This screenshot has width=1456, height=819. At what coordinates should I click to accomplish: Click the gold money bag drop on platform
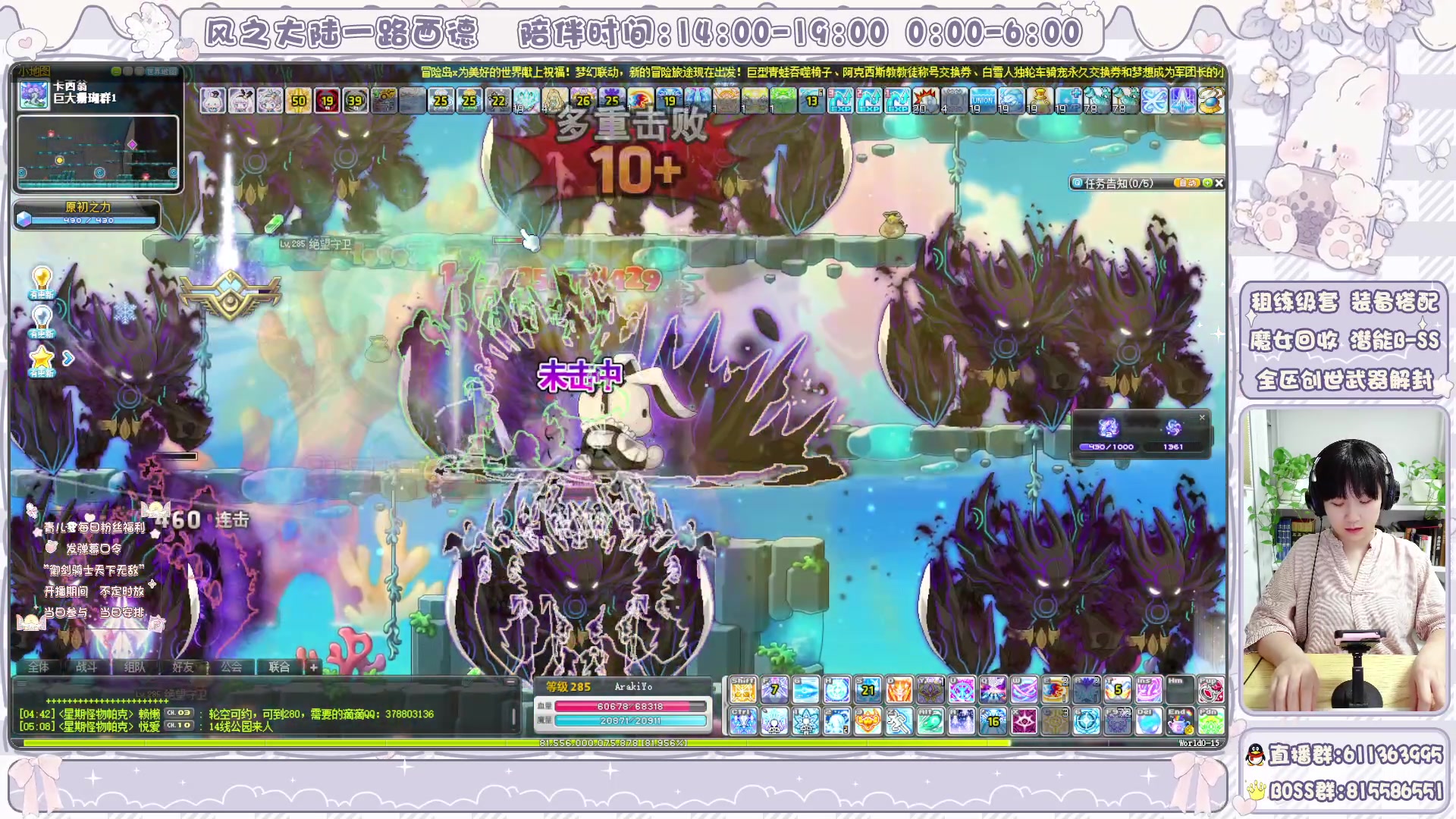893,225
